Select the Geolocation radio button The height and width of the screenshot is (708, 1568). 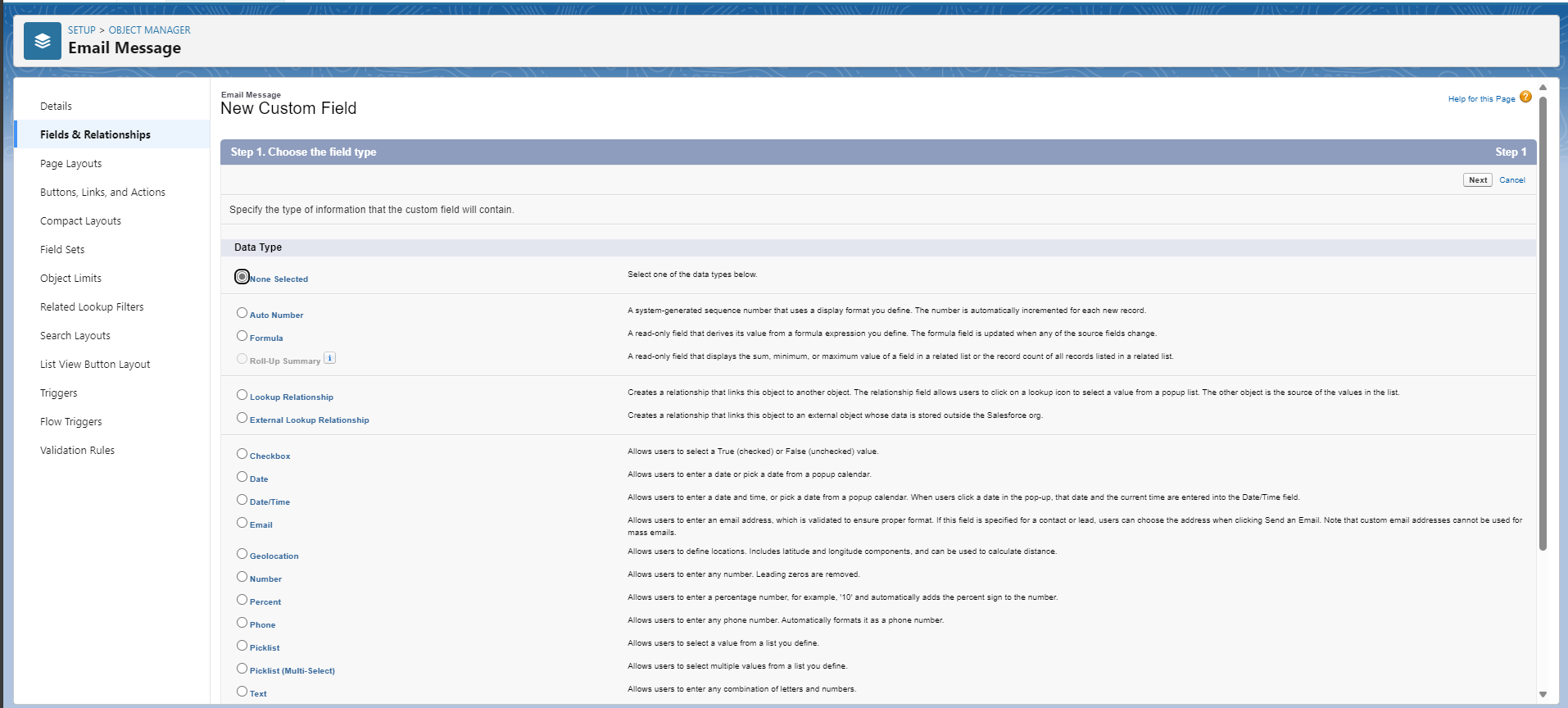[x=242, y=554]
